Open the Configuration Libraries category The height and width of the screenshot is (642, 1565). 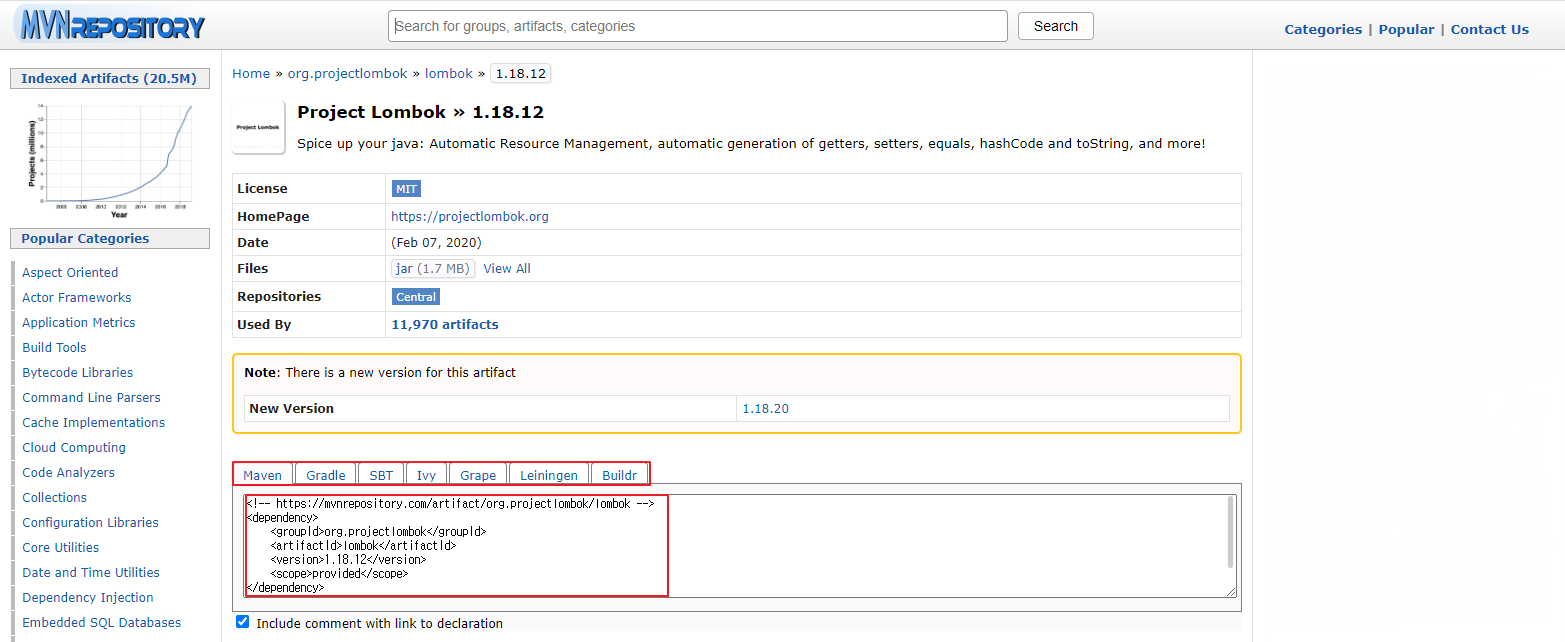pyautogui.click(x=91, y=522)
